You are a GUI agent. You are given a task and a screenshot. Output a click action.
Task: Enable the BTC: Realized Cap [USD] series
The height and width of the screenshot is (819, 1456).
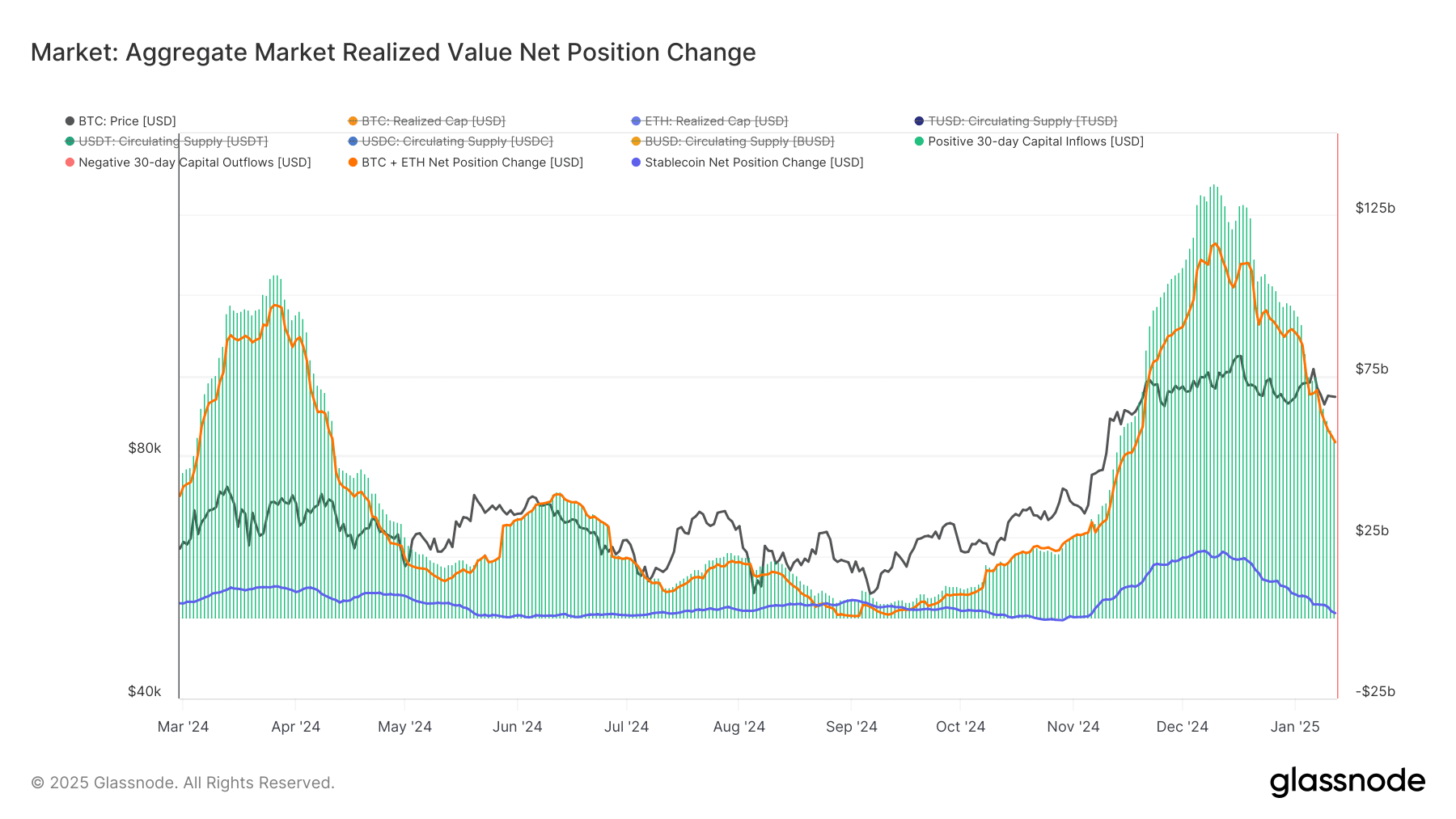[x=426, y=121]
